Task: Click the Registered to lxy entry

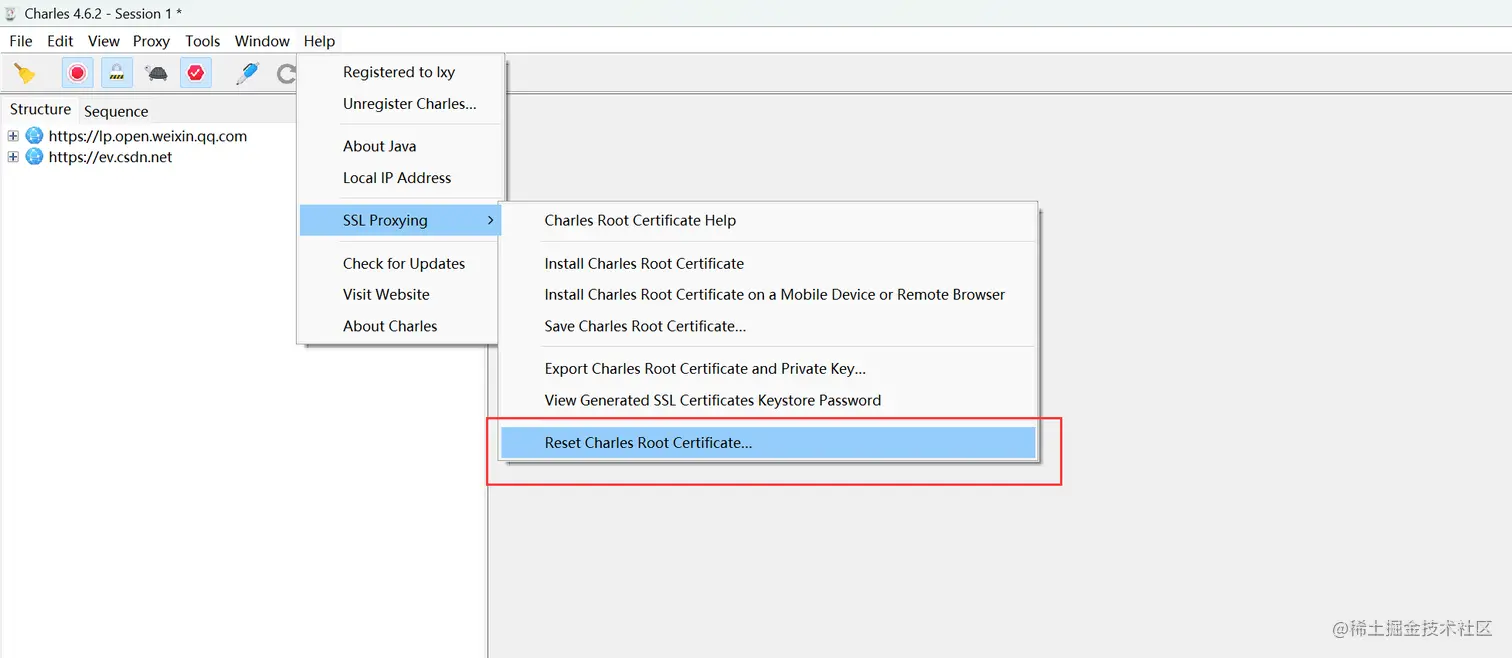Action: [400, 72]
